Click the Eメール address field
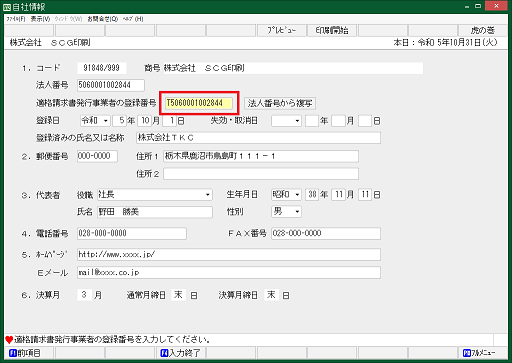Viewport: 512px width, 363px height. pyautogui.click(x=229, y=272)
